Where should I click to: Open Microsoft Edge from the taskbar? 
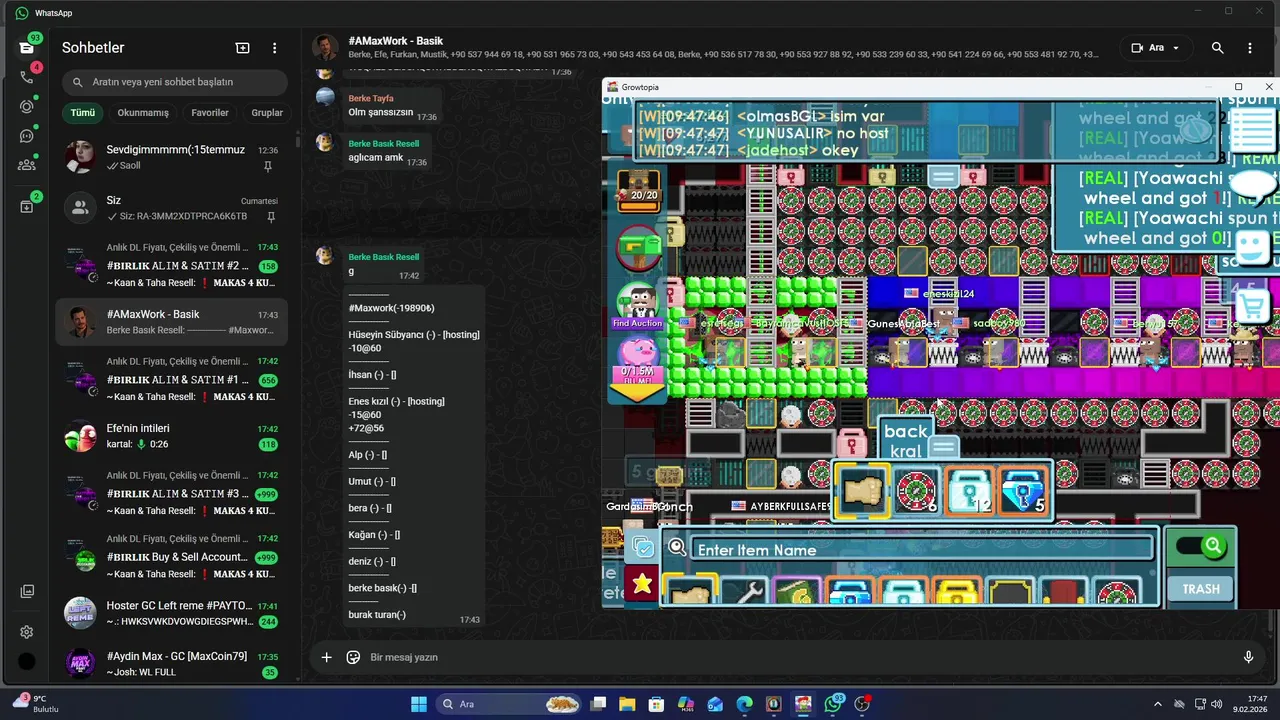[745, 704]
